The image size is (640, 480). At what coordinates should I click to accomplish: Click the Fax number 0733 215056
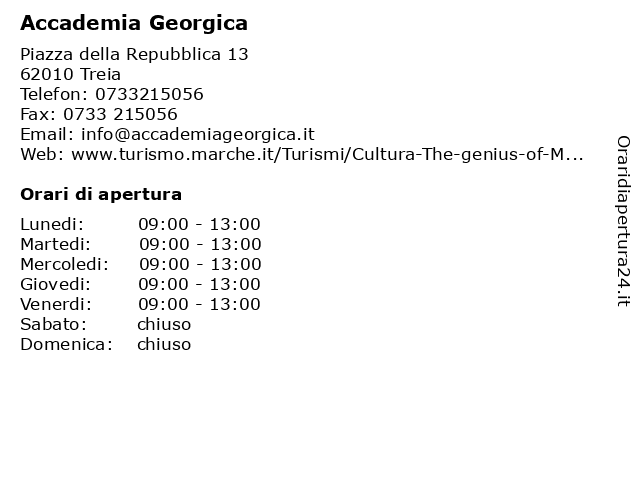[x=120, y=114]
